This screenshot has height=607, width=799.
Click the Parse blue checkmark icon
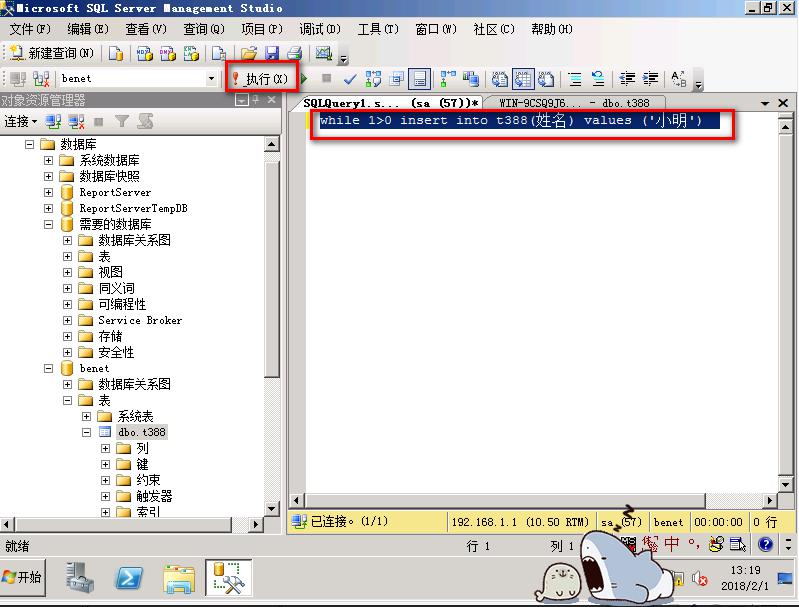[x=350, y=79]
